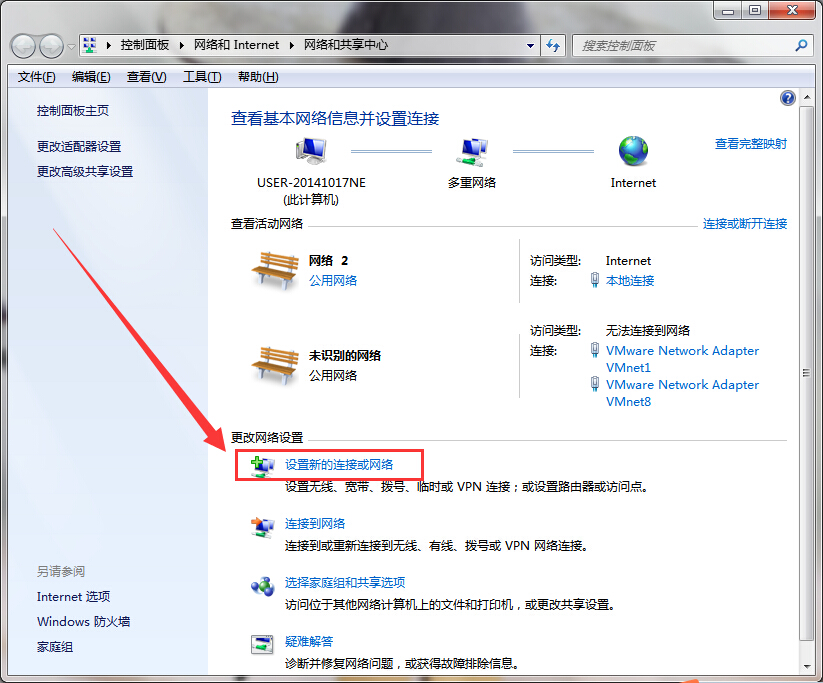Screen dimensions: 823x683
Task: Click the vertical scrollbar on the right
Action: [x=806, y=370]
